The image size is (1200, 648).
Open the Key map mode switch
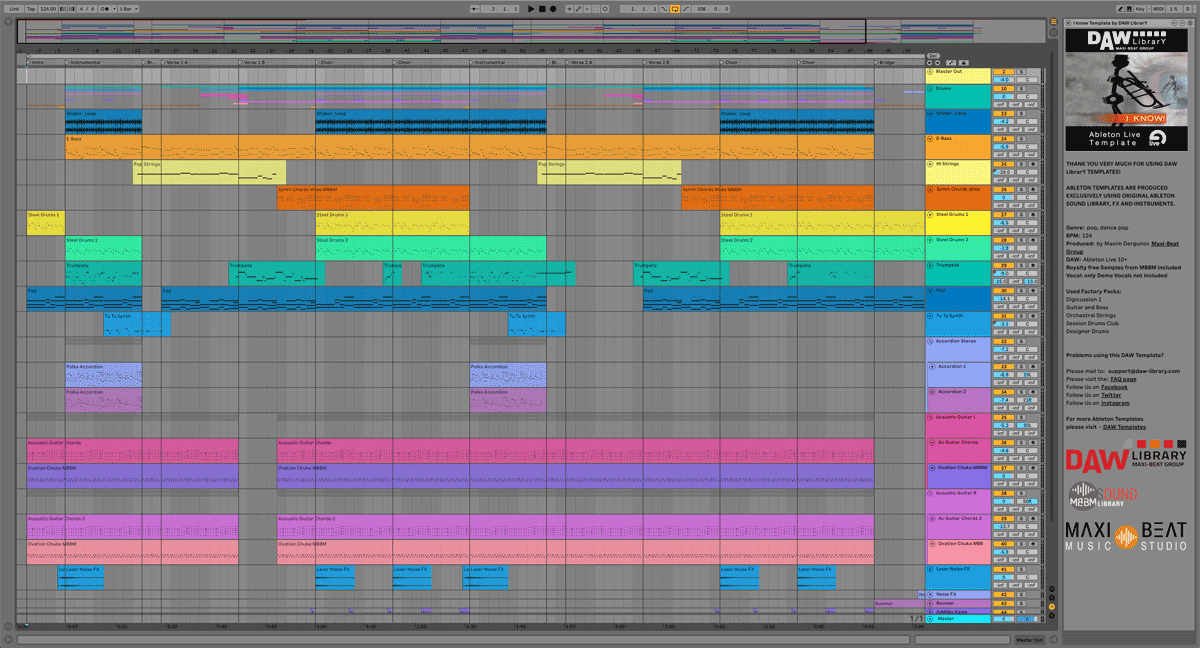[1140, 8]
